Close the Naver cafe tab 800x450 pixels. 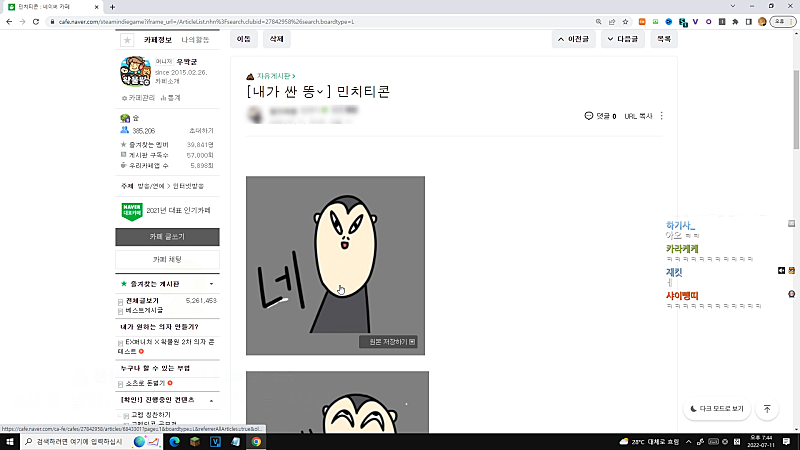pyautogui.click(x=96, y=7)
